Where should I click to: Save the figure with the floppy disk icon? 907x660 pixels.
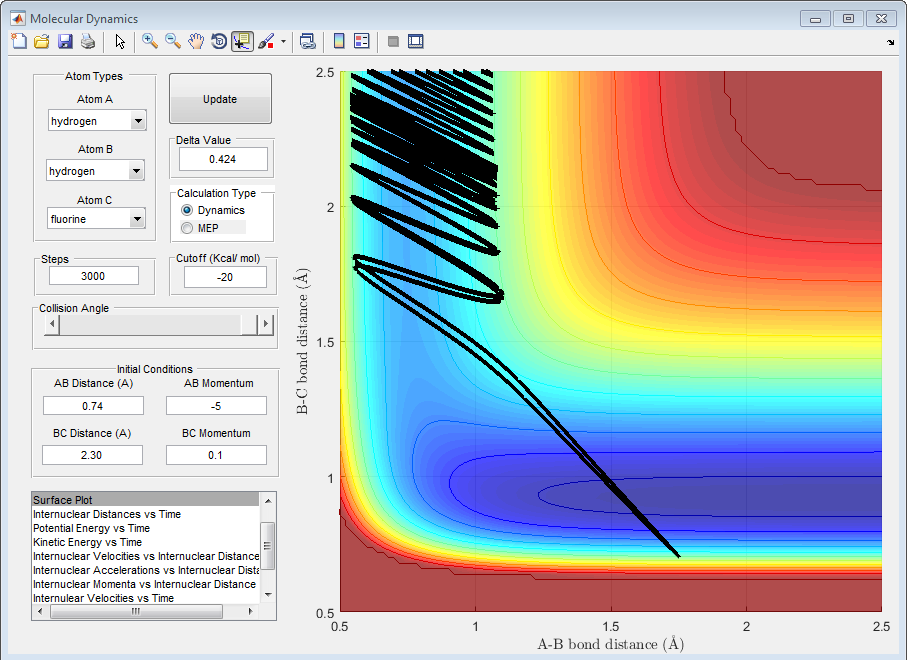(x=65, y=41)
